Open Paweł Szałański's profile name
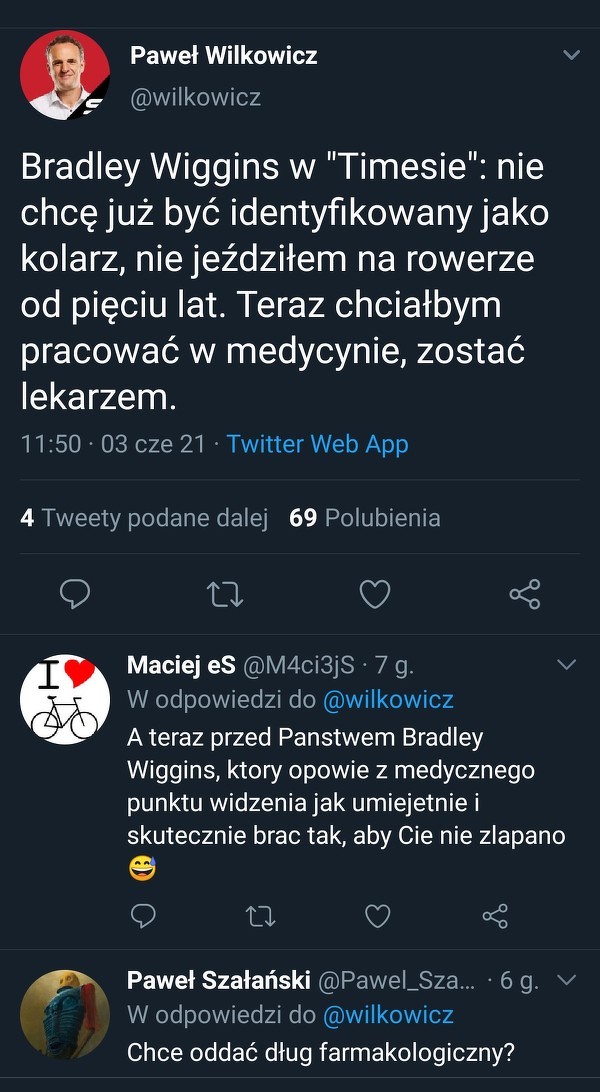The width and height of the screenshot is (600, 1092). click(x=219, y=981)
